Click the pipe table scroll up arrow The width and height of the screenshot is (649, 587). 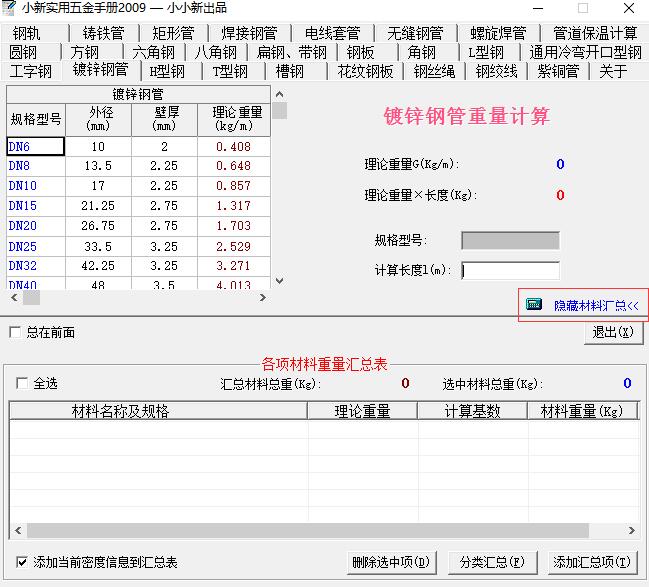[x=279, y=94]
